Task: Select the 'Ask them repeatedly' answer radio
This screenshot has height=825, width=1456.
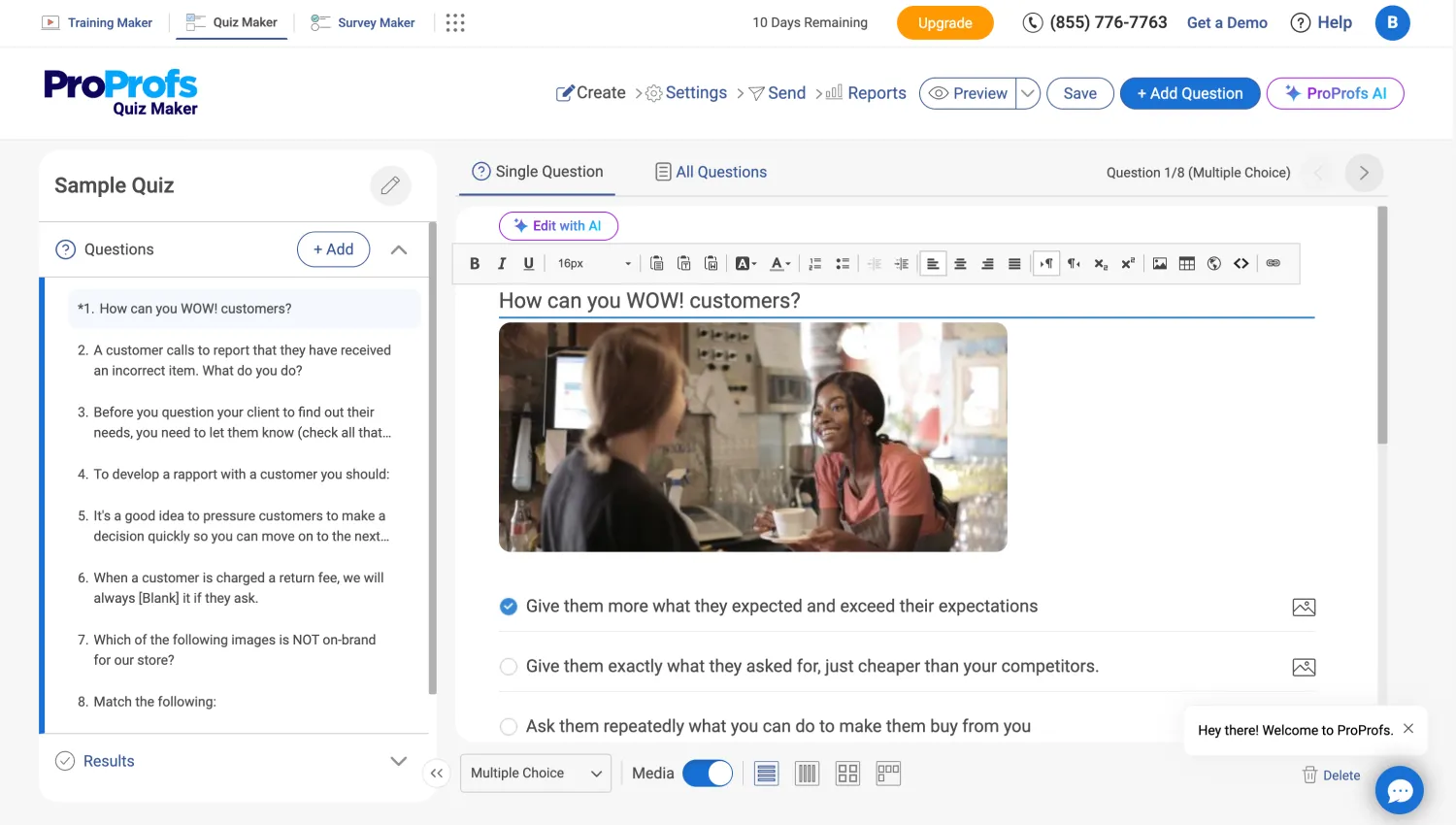Action: click(x=509, y=727)
